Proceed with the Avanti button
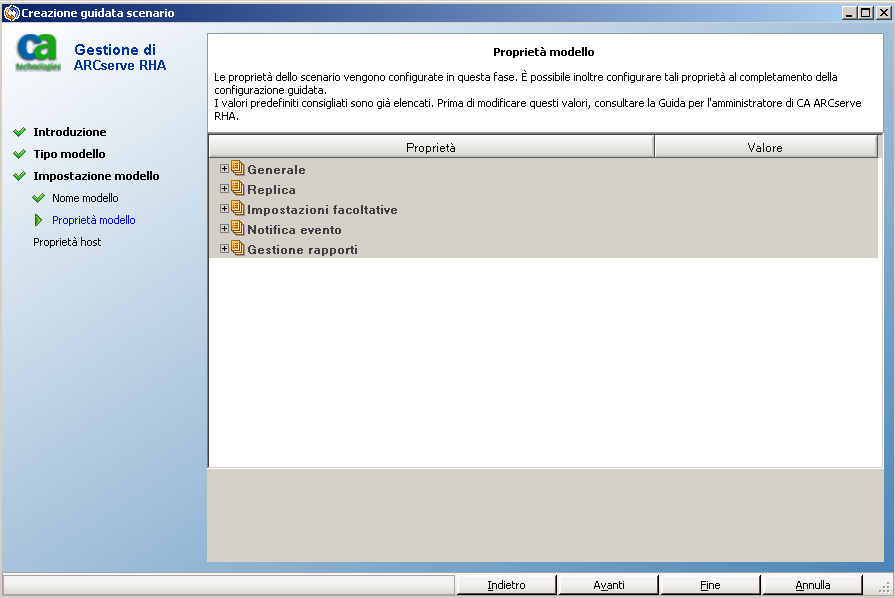The width and height of the screenshot is (895, 598). point(608,585)
